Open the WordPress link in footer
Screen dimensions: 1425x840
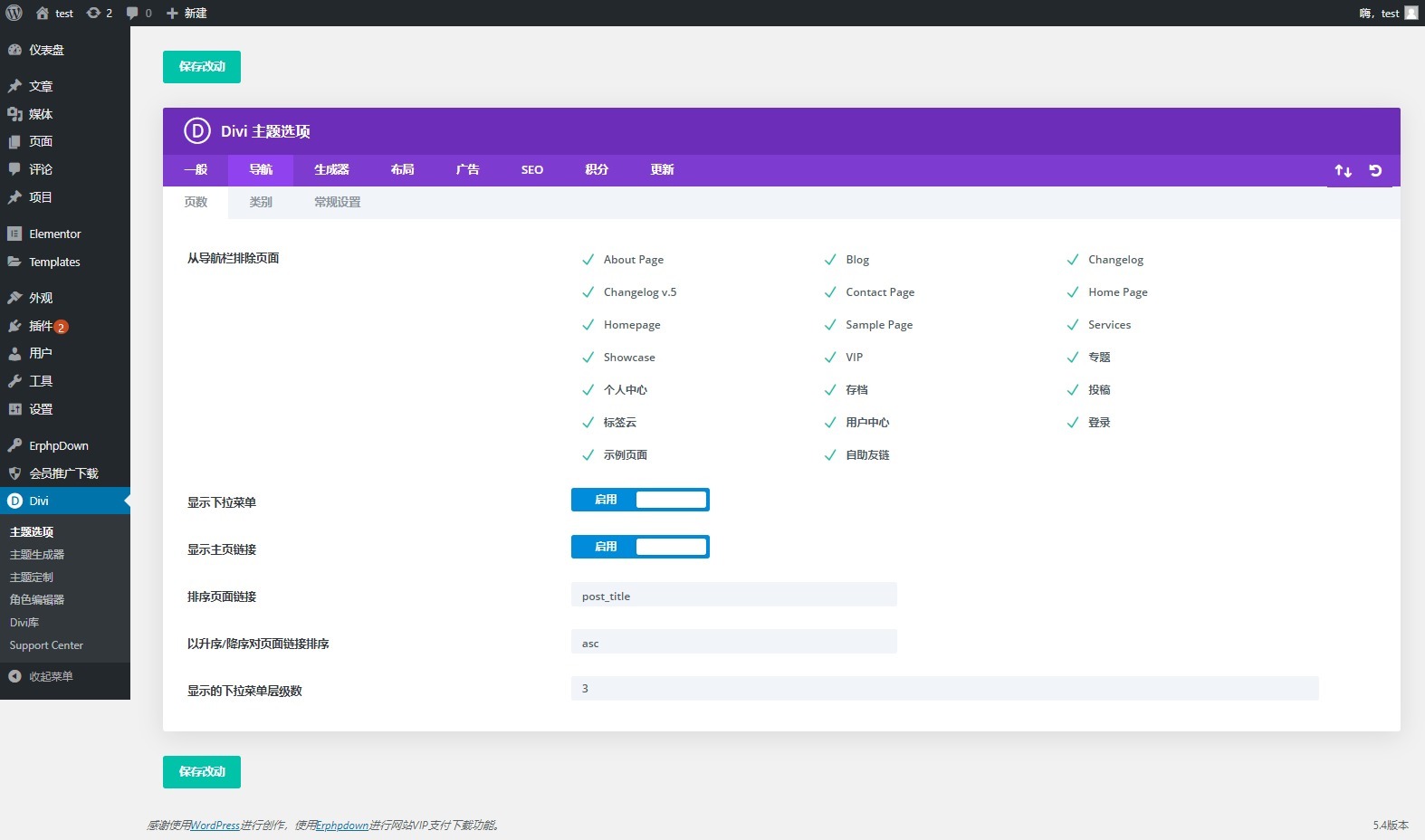(x=215, y=826)
